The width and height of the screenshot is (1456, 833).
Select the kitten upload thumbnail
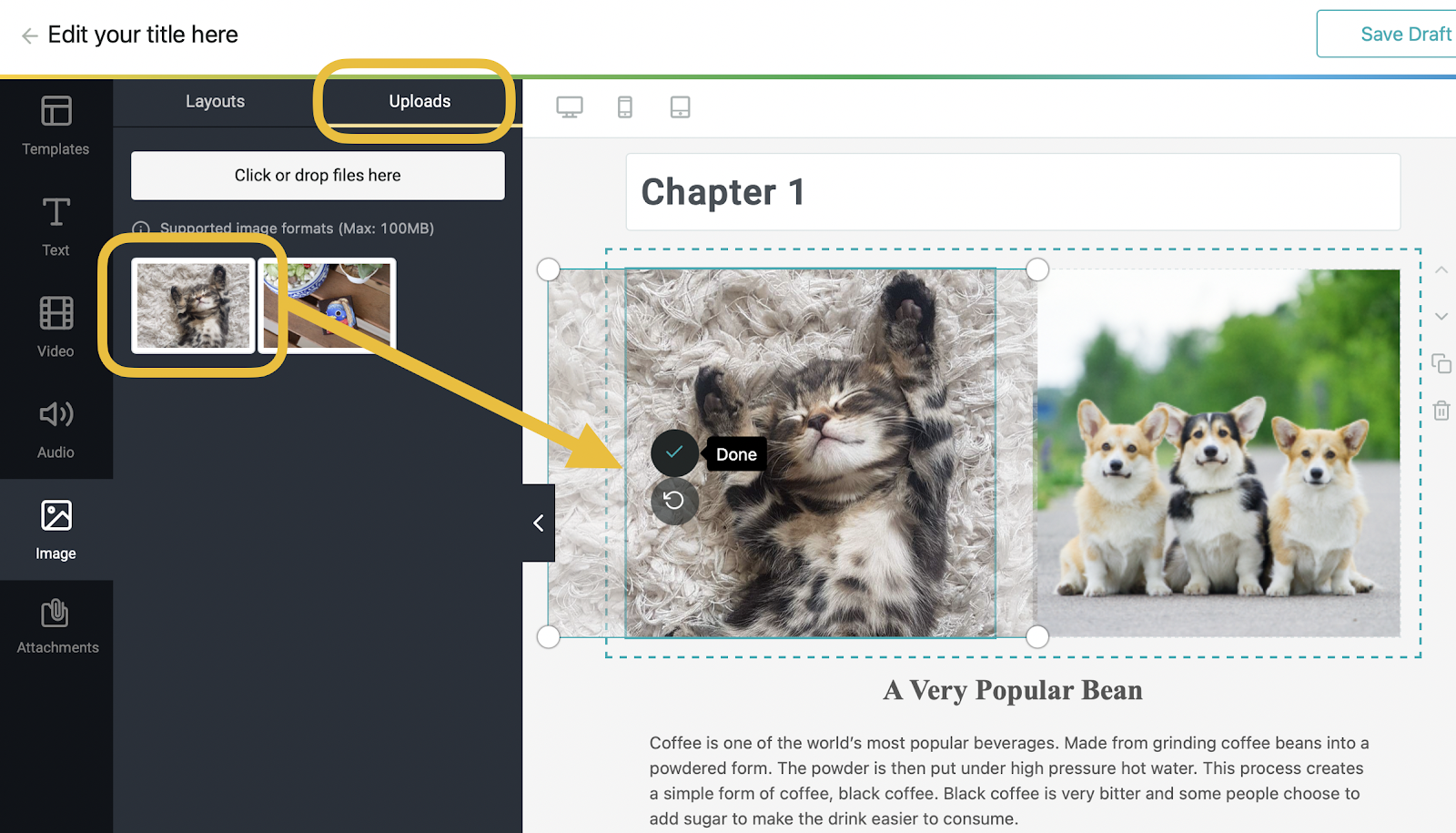click(193, 306)
